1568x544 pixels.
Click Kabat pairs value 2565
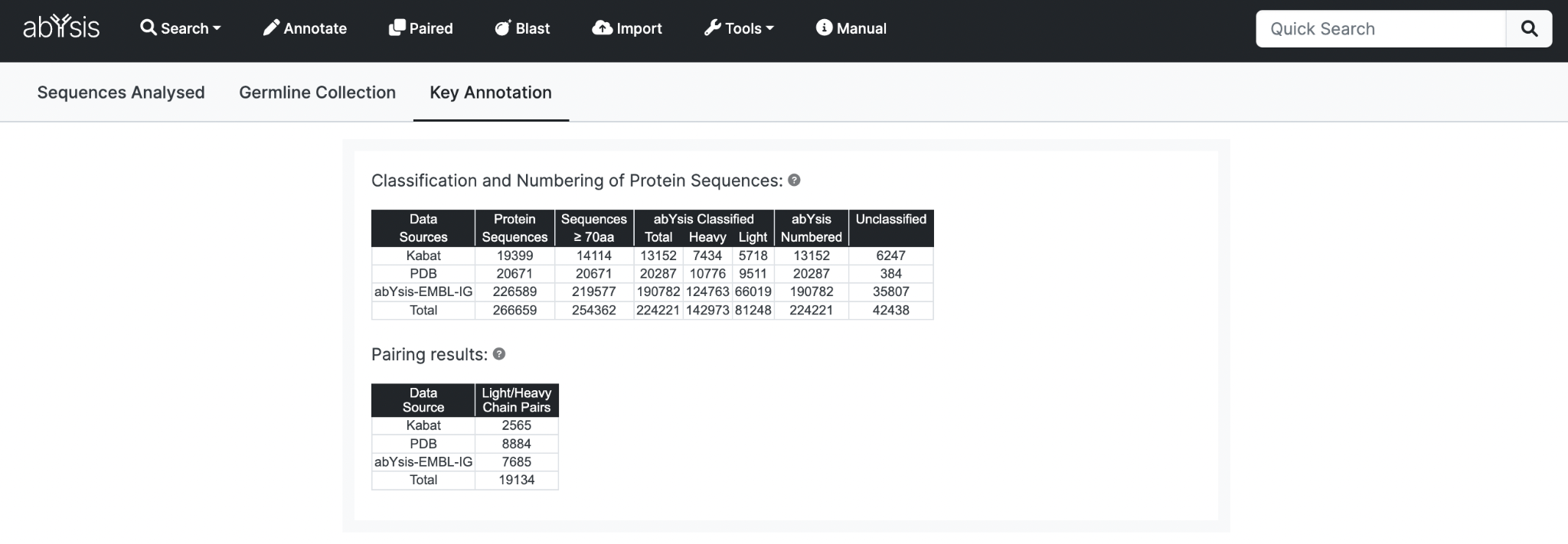click(517, 425)
